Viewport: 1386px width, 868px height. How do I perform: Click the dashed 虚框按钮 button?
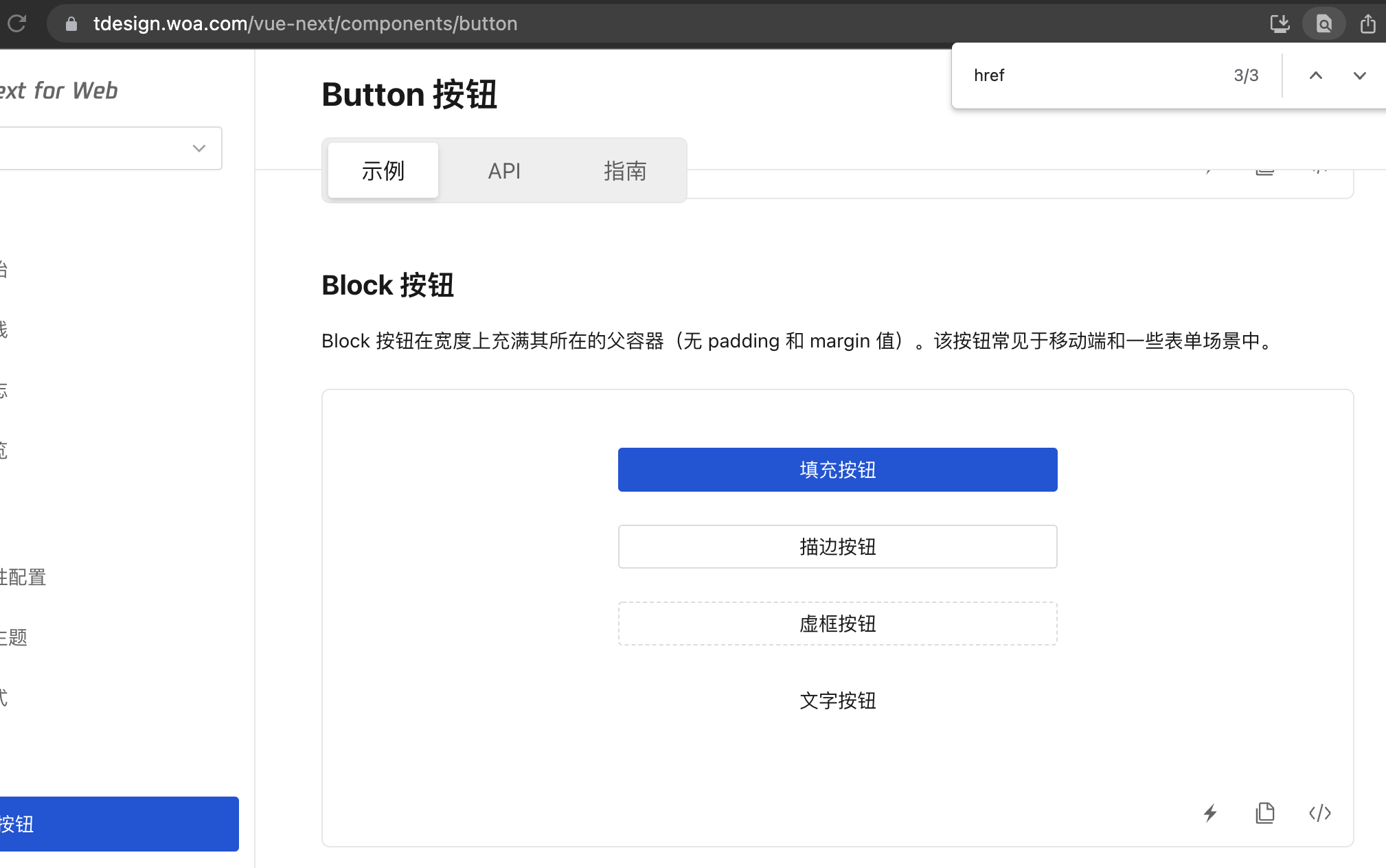(837, 624)
